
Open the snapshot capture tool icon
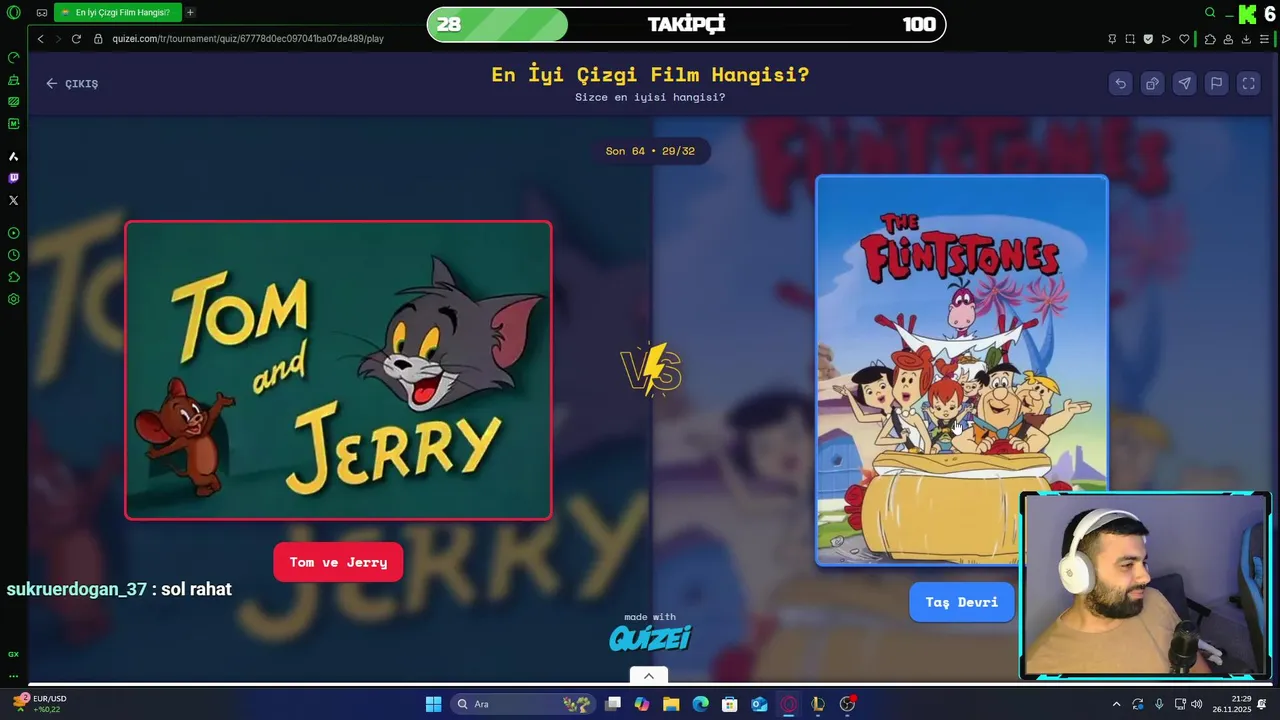click(x=1130, y=39)
